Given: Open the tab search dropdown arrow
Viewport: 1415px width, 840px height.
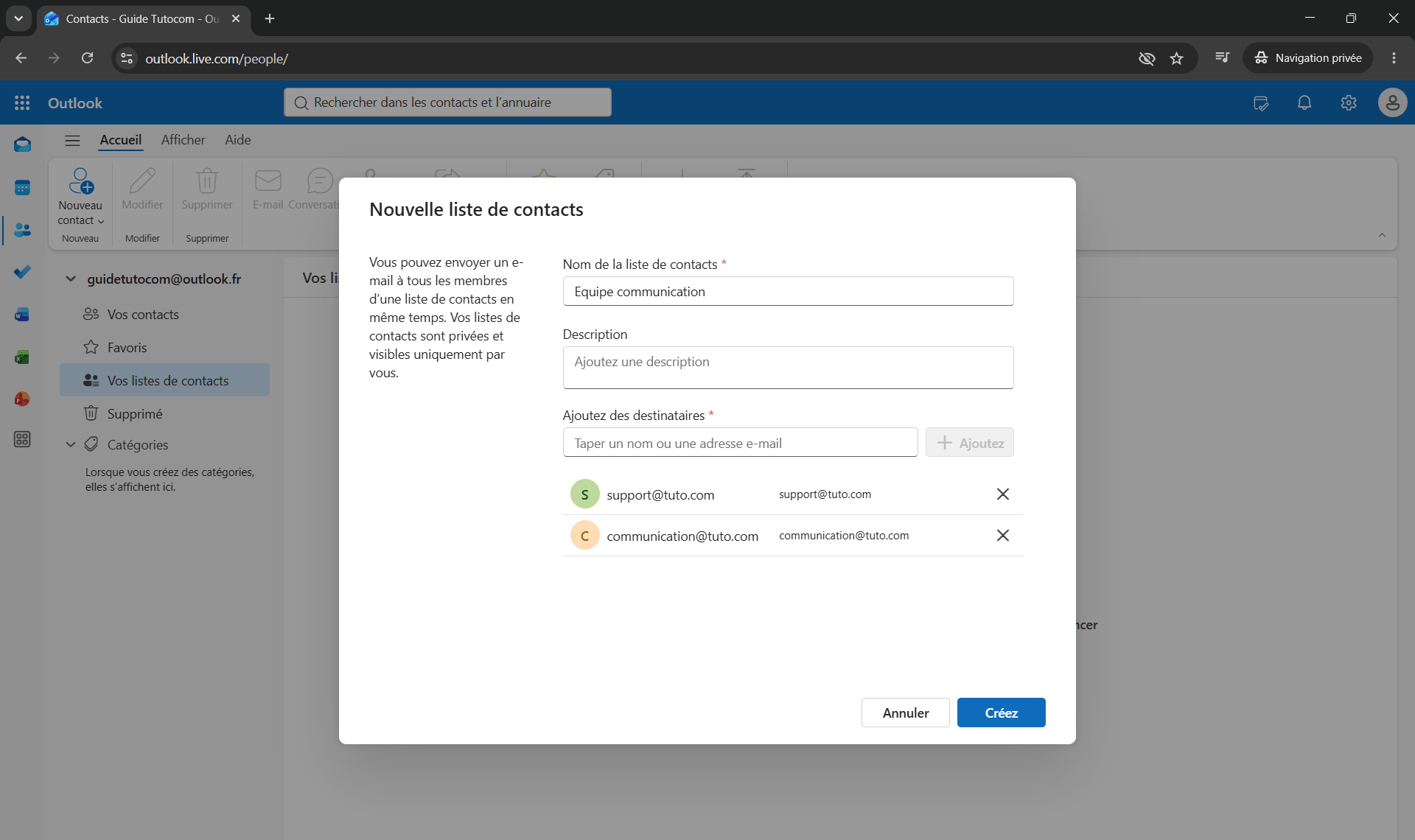Looking at the screenshot, I should click(18, 18).
